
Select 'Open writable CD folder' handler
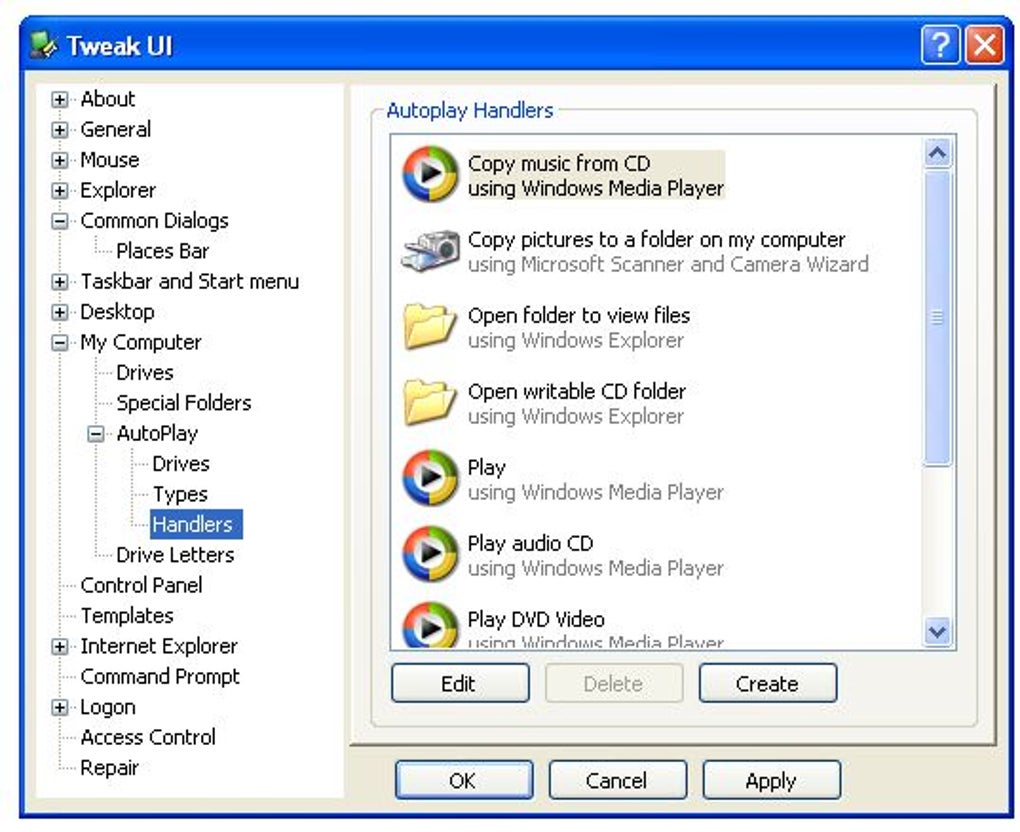point(576,392)
